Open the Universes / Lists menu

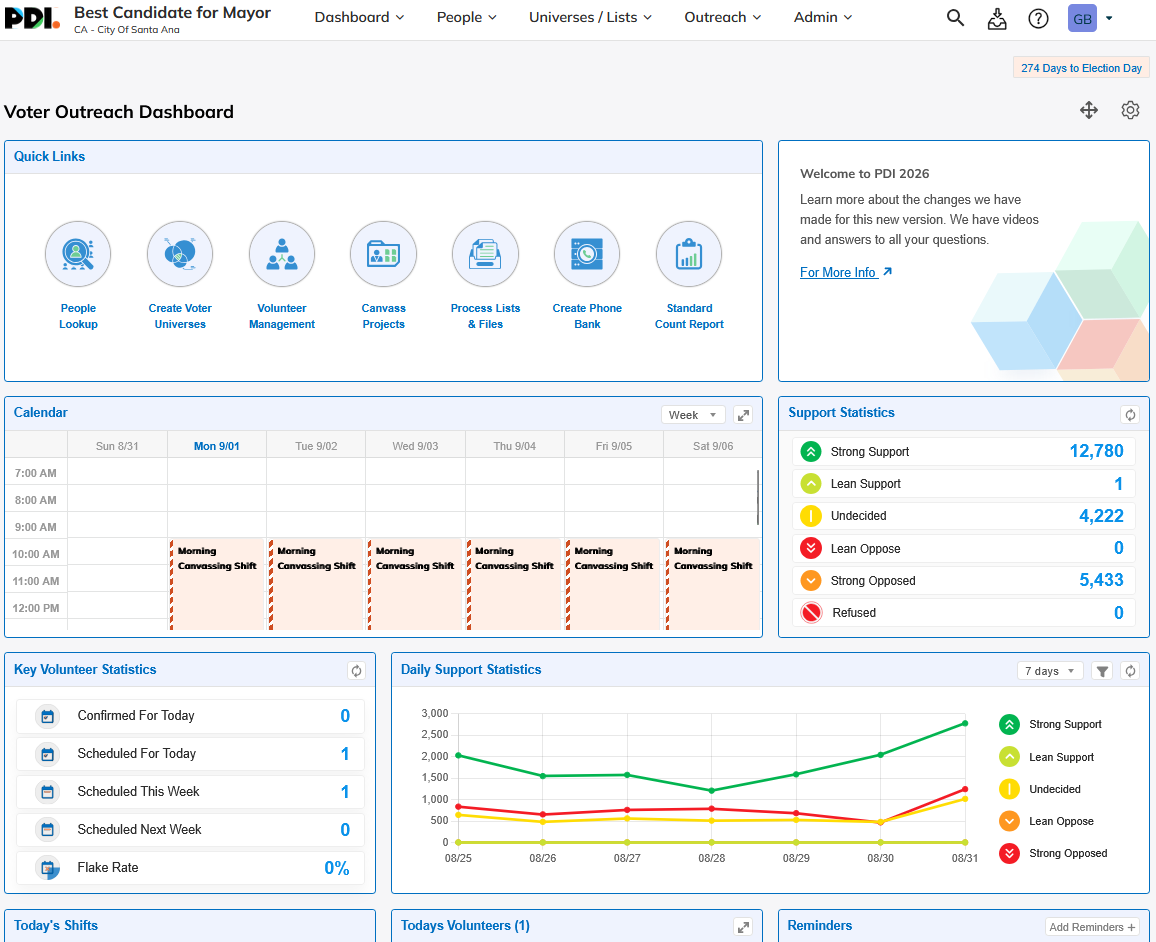591,17
